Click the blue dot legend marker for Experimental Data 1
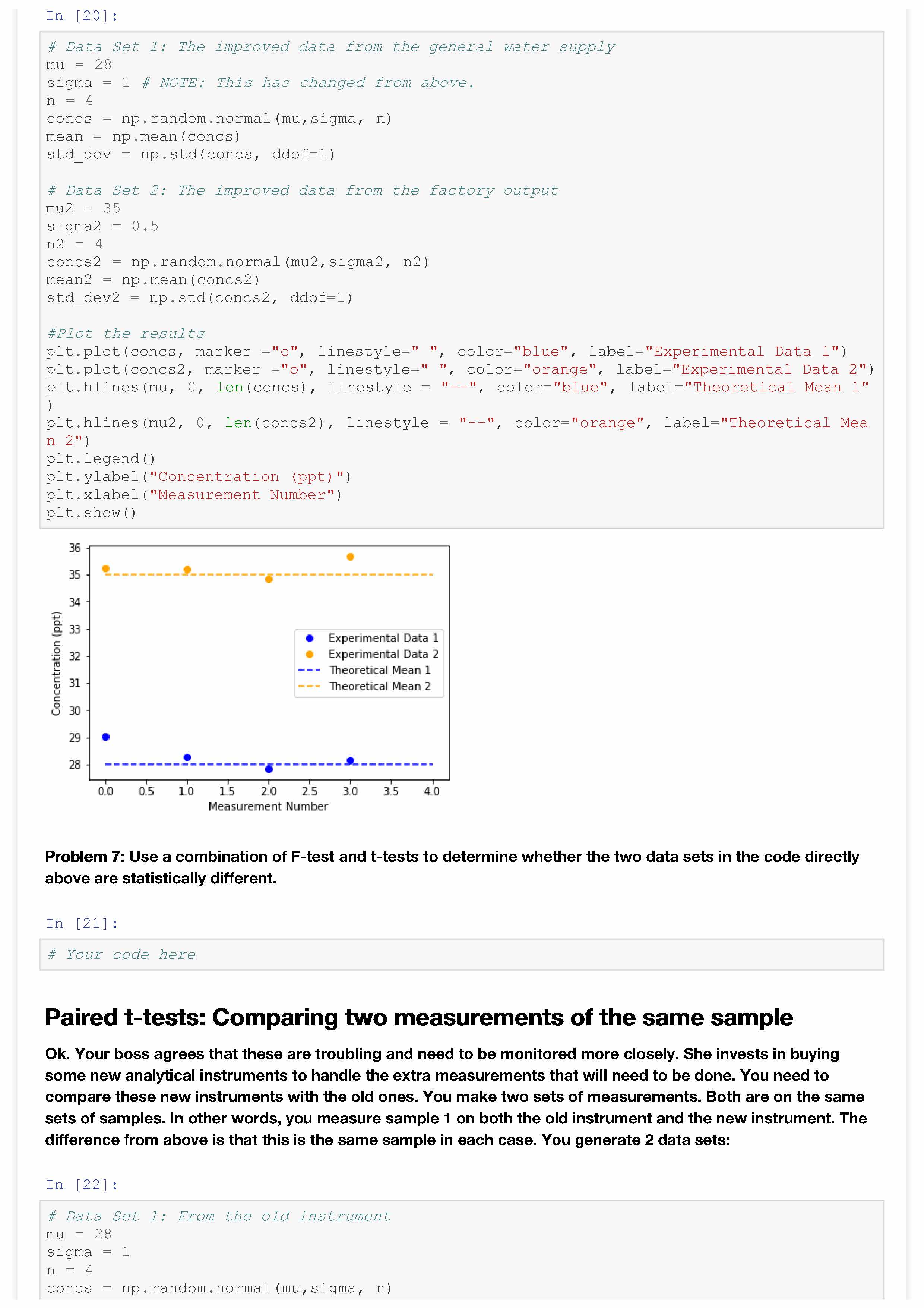Screen dimensions: 924x1308 (309, 638)
